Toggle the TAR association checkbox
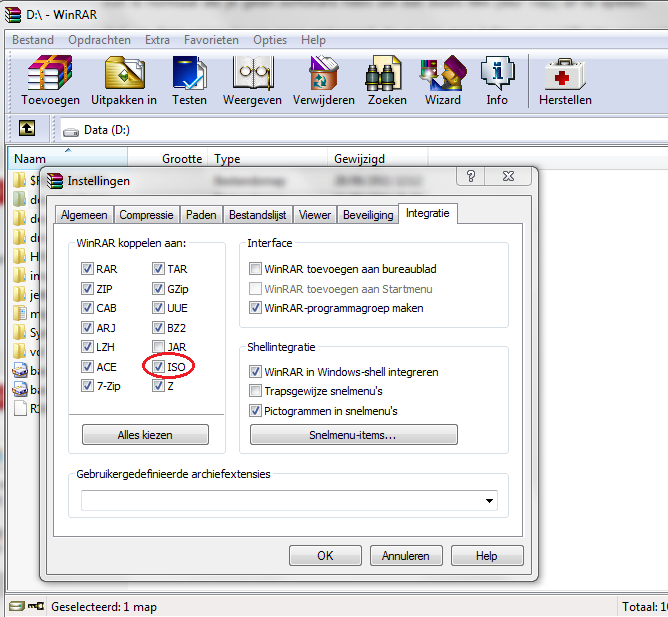 click(x=158, y=268)
